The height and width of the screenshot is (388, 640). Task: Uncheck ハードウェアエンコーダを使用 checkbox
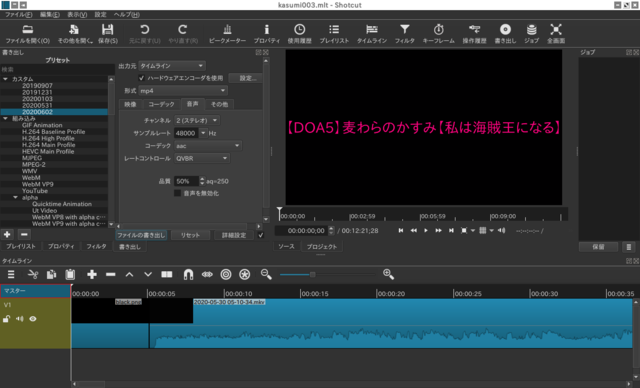click(x=141, y=78)
